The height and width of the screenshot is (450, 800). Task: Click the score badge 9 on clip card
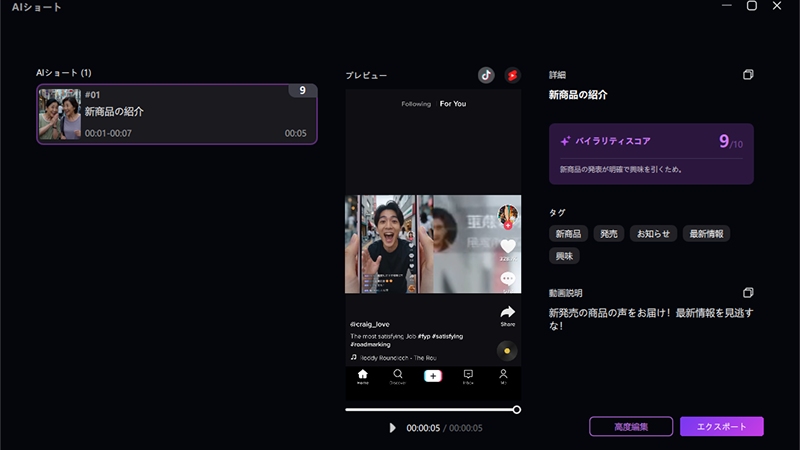(x=303, y=90)
